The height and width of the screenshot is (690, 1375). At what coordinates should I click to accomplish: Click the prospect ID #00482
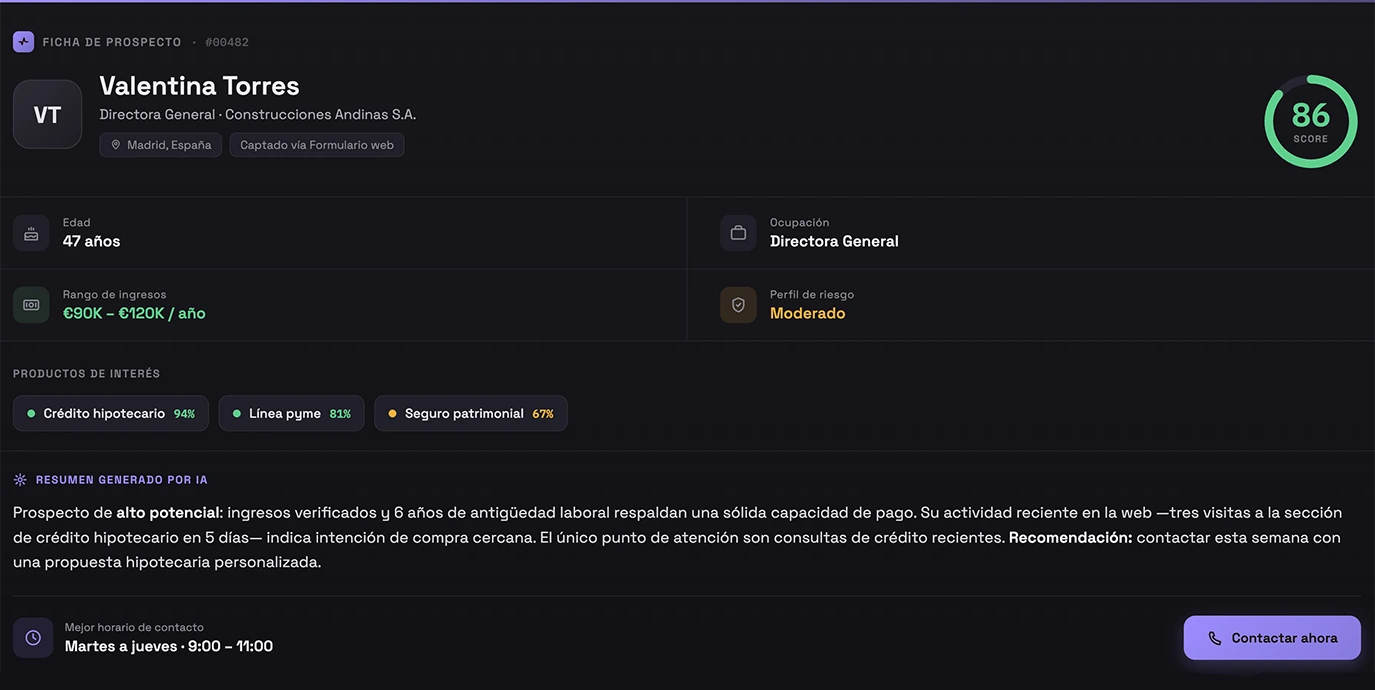[x=227, y=42]
